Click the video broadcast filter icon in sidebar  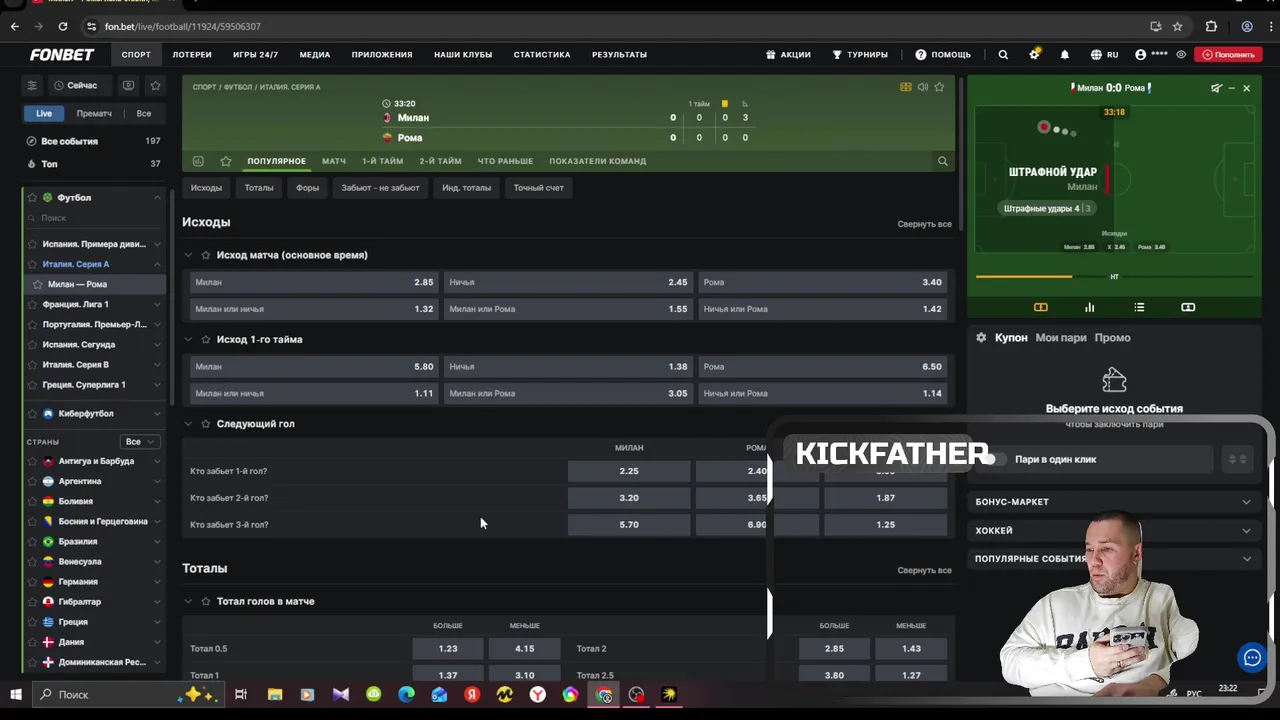(128, 86)
